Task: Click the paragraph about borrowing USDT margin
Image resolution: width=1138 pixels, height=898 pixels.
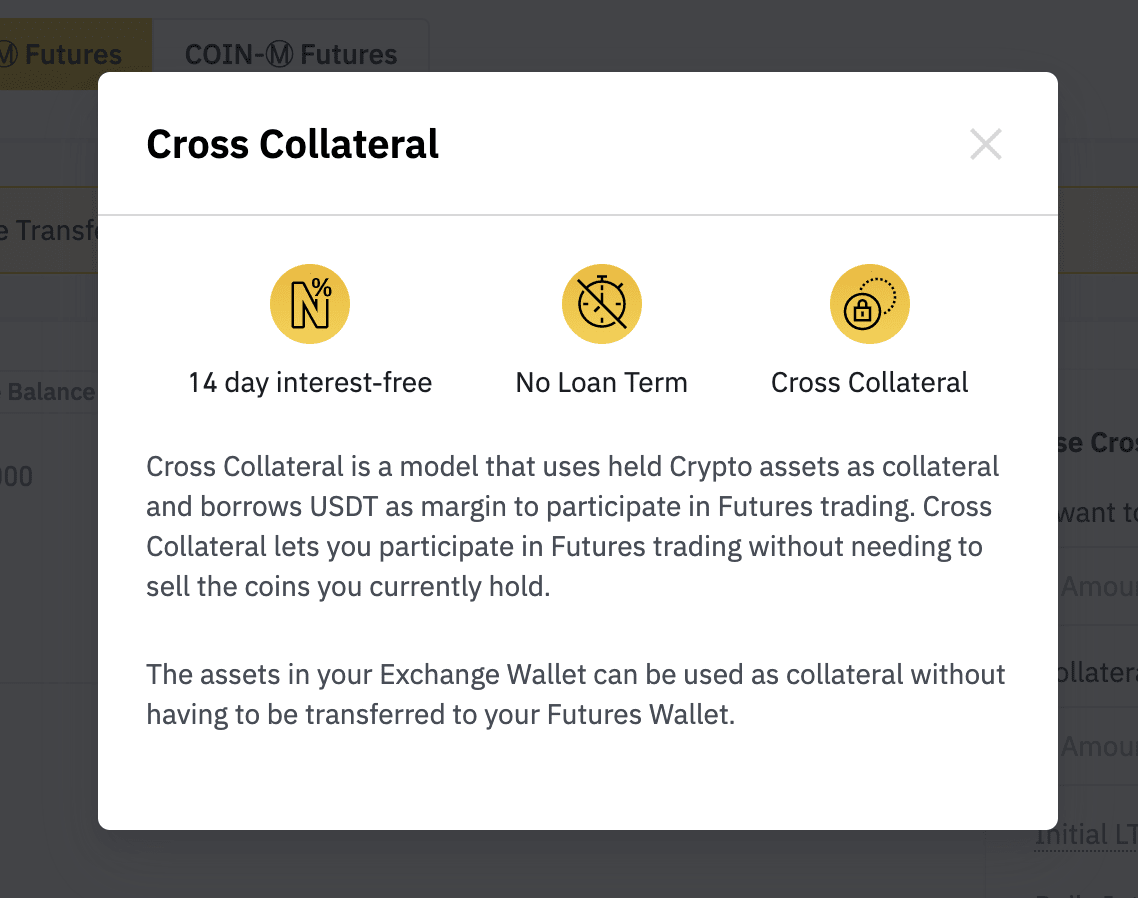Action: (573, 526)
